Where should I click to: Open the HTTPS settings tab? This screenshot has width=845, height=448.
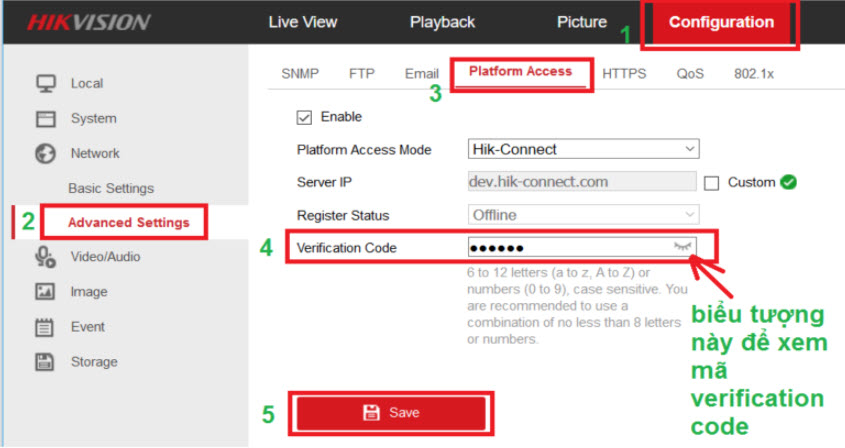[x=624, y=73]
